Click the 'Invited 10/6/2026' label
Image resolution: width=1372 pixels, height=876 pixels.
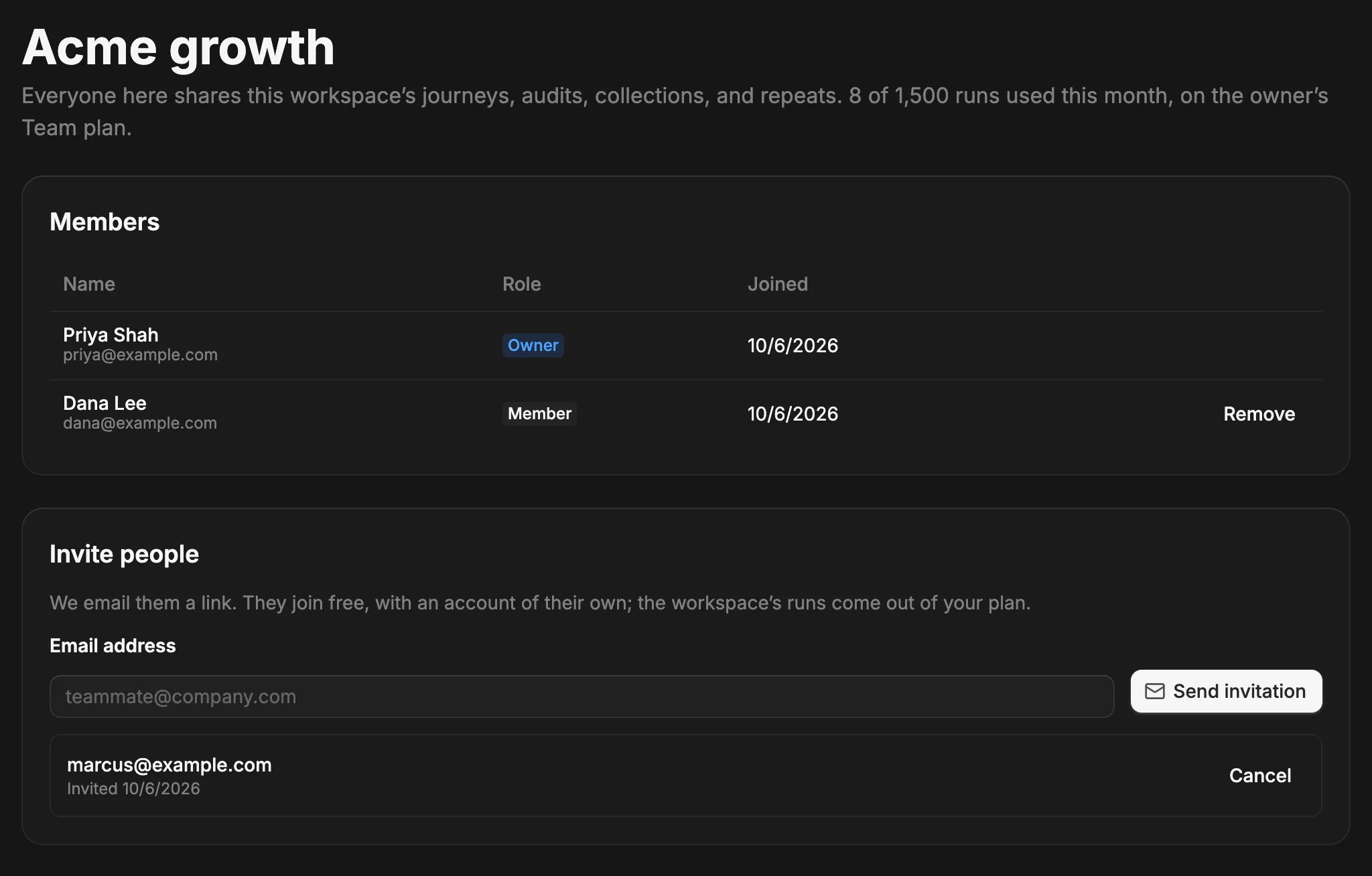tap(133, 789)
